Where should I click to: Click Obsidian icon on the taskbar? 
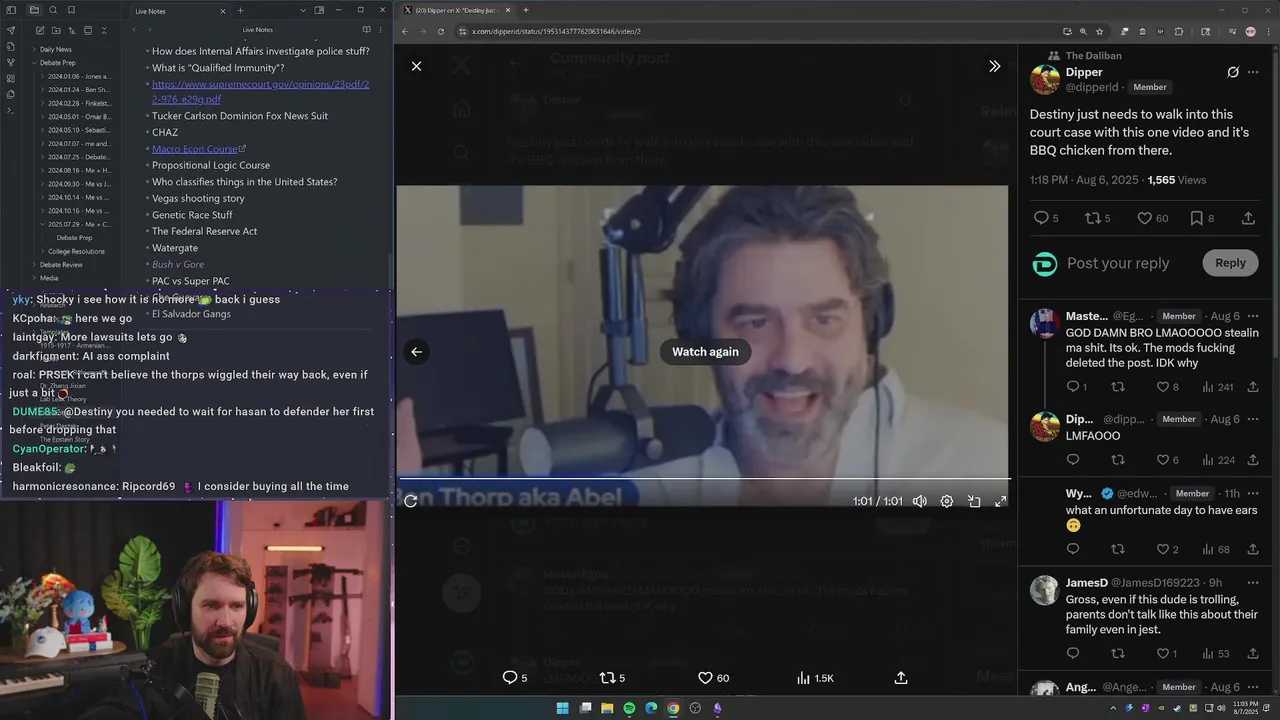click(x=717, y=708)
